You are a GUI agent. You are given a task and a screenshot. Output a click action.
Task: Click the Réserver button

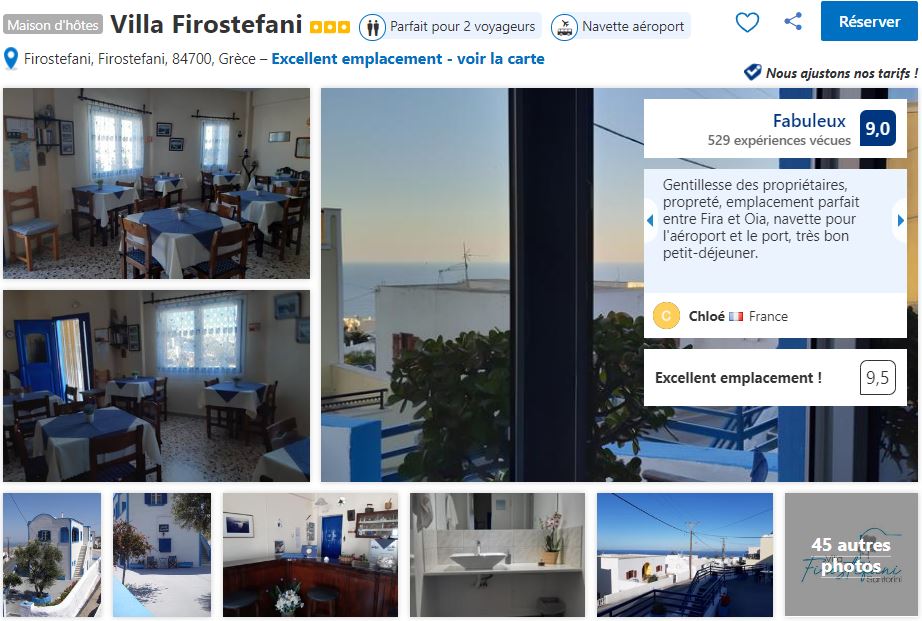coord(869,21)
